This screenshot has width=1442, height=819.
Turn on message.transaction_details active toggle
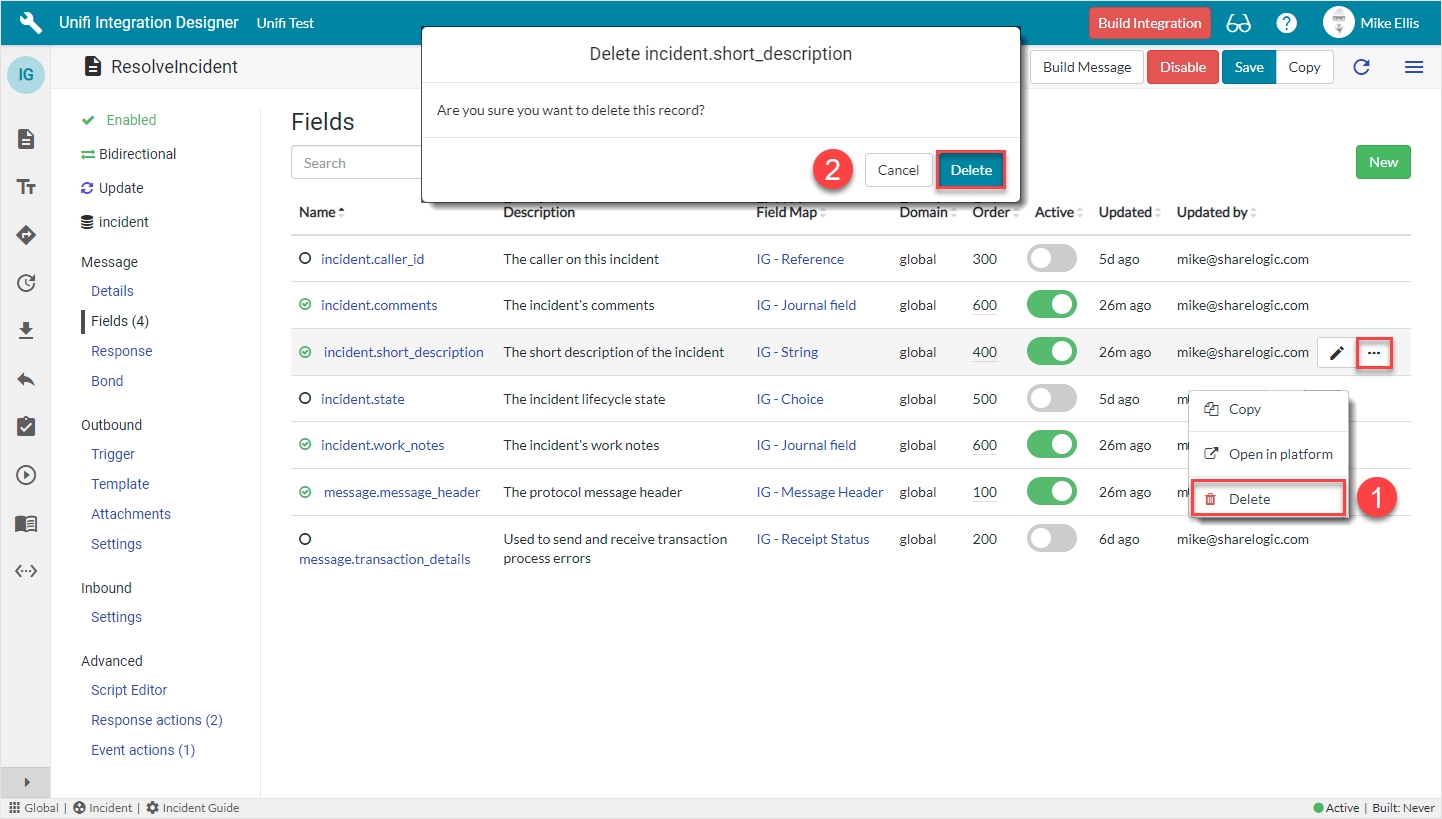coord(1051,539)
